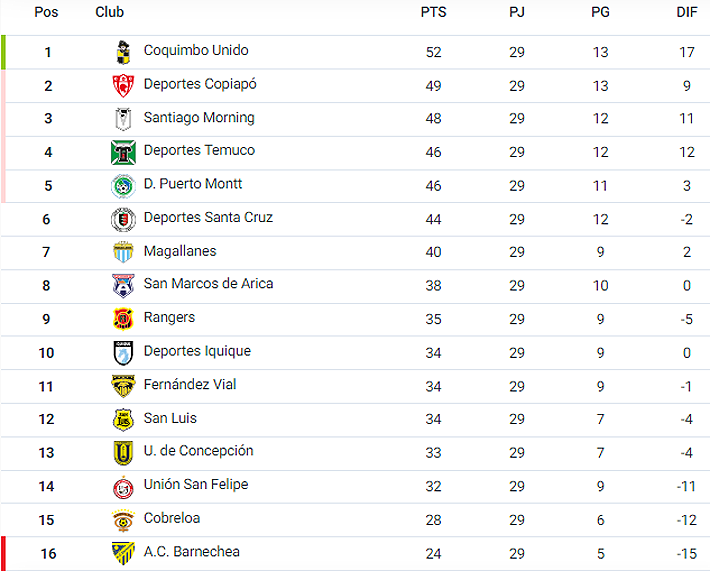
Task: Open the D. Puerto Montt badge
Action: tap(122, 185)
